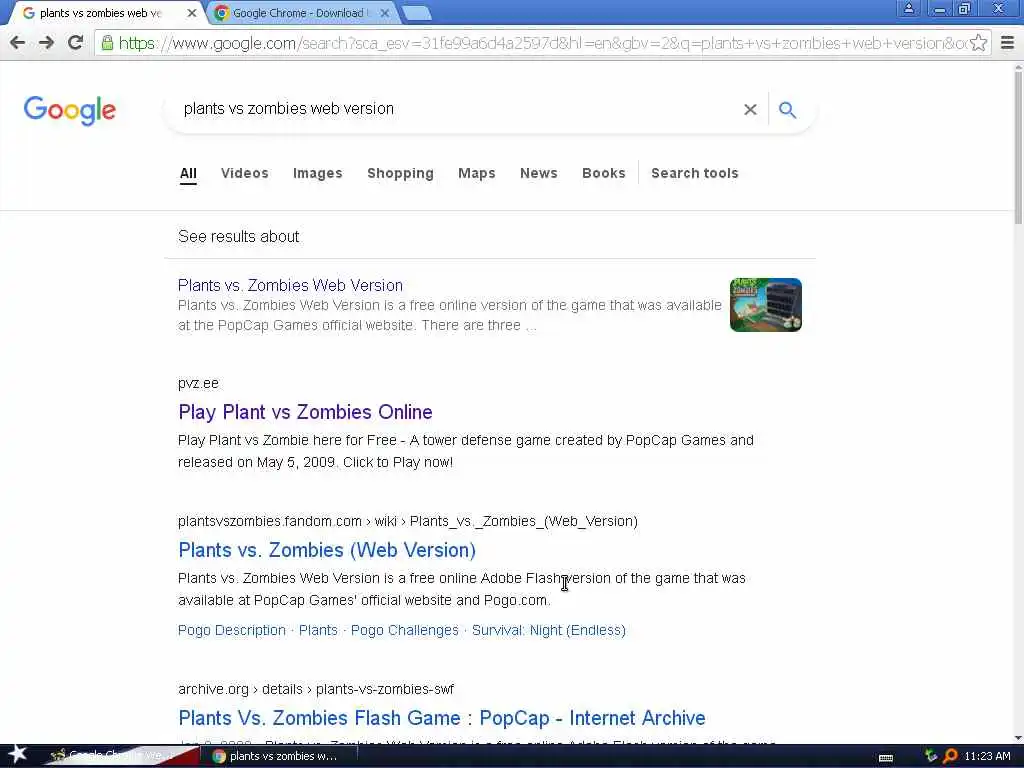Click the green network tray icon
This screenshot has height=768, width=1024.
[931, 756]
